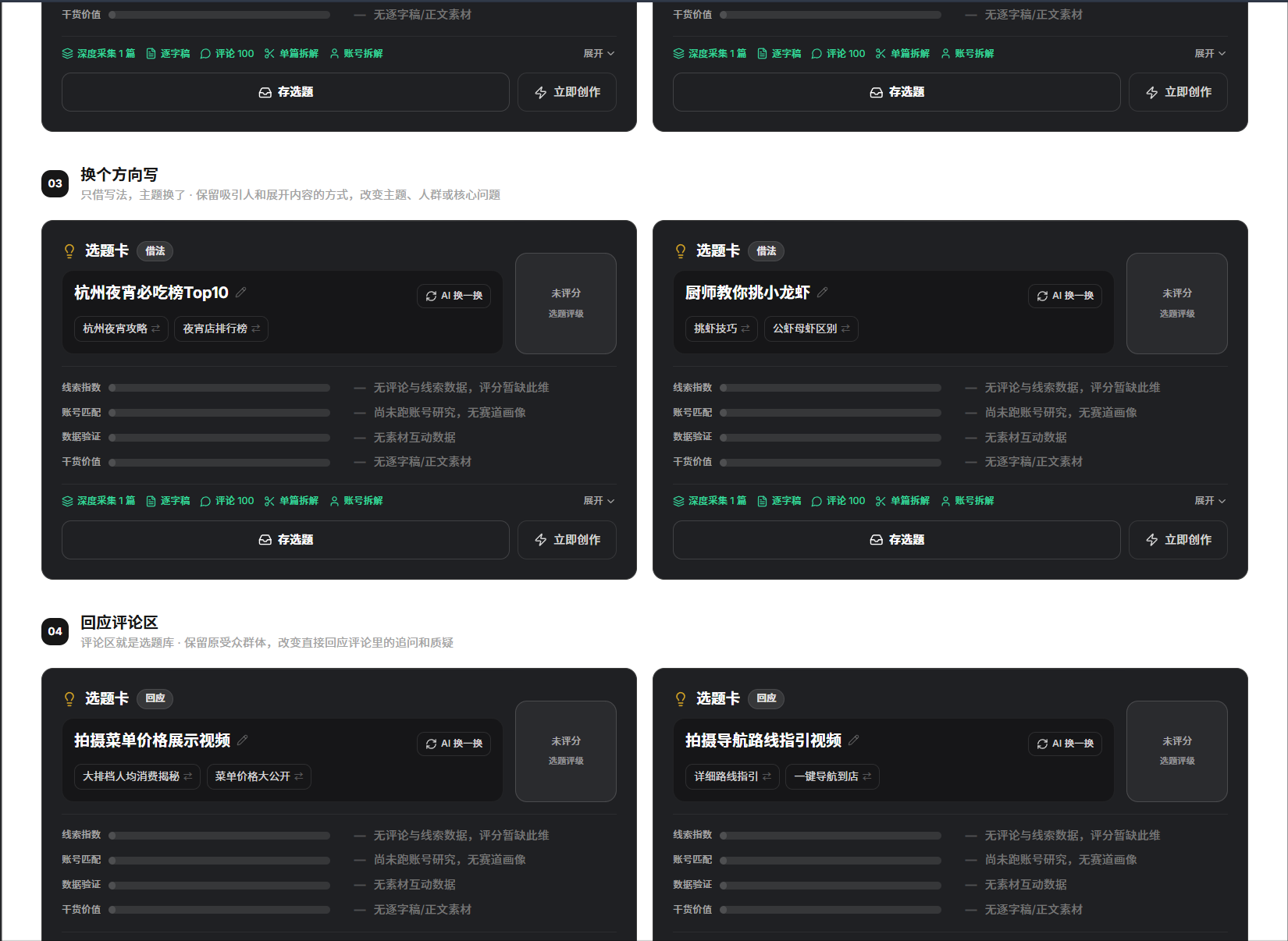Click lightbulb icon on 拍摄导航路线指引视频 card
Viewport: 1288px width, 941px height.
coord(681,698)
